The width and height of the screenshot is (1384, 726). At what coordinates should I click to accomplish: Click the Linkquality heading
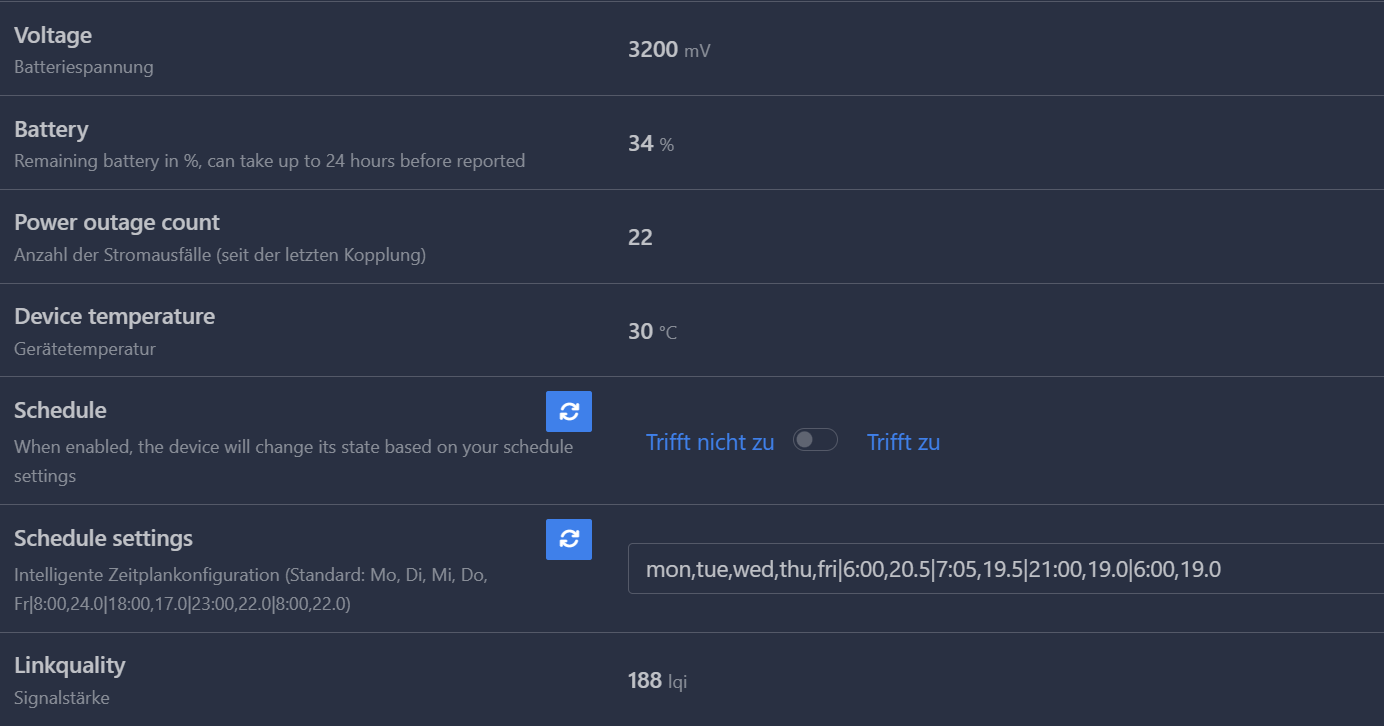tap(70, 665)
